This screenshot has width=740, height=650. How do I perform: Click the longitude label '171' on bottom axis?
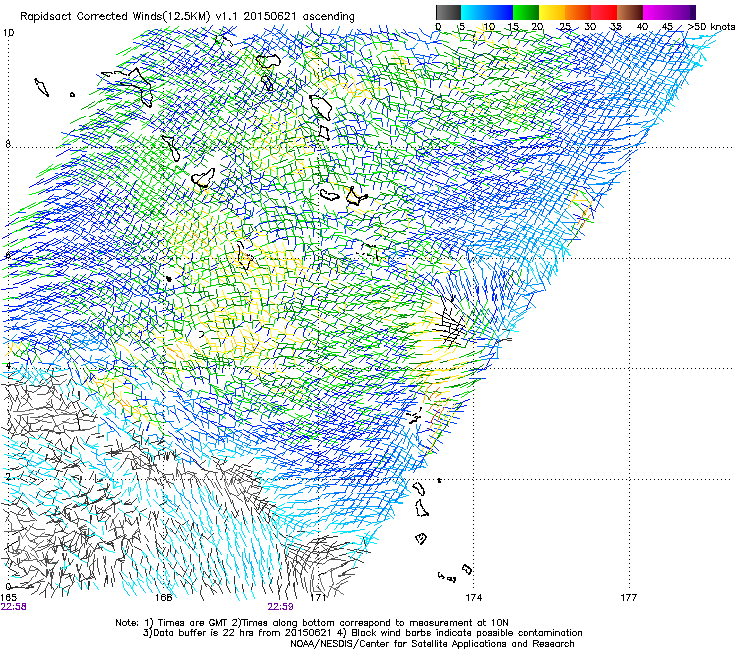tap(319, 597)
